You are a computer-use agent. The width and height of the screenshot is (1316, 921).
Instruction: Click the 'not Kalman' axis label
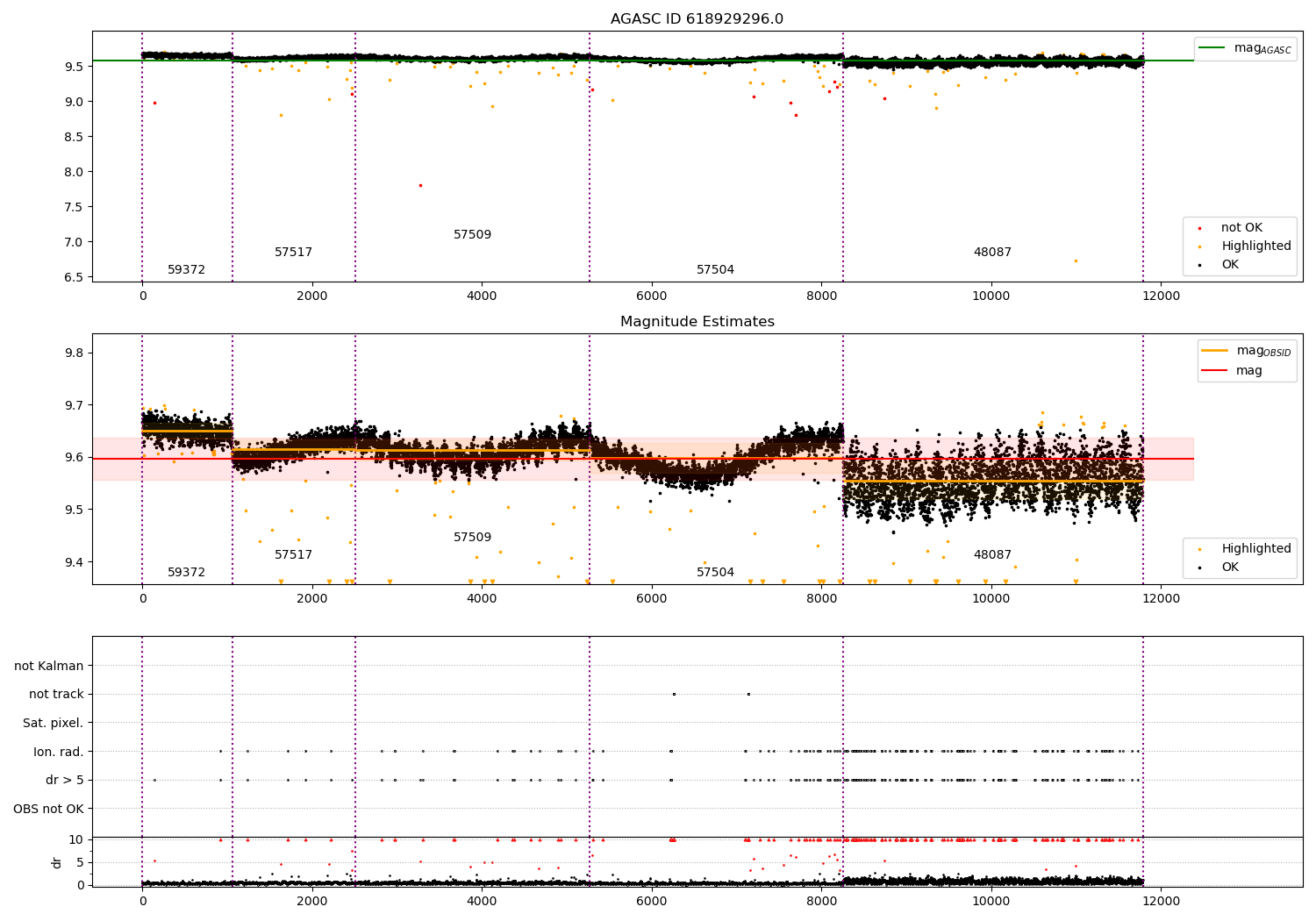tap(49, 667)
